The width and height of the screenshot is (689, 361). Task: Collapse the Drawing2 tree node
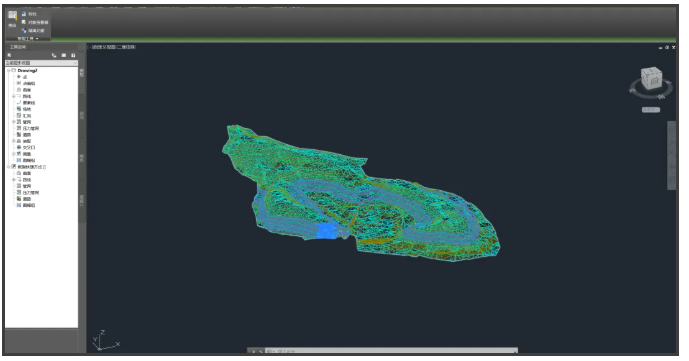pos(8,70)
